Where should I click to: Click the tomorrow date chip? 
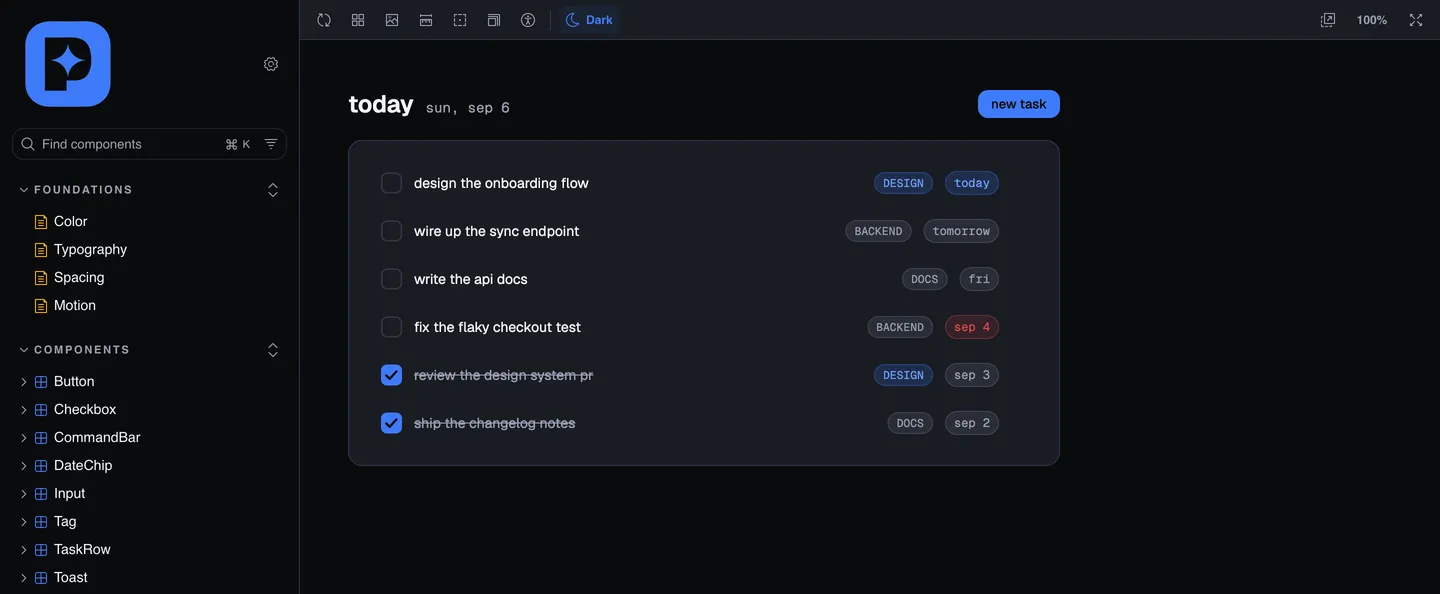point(961,231)
